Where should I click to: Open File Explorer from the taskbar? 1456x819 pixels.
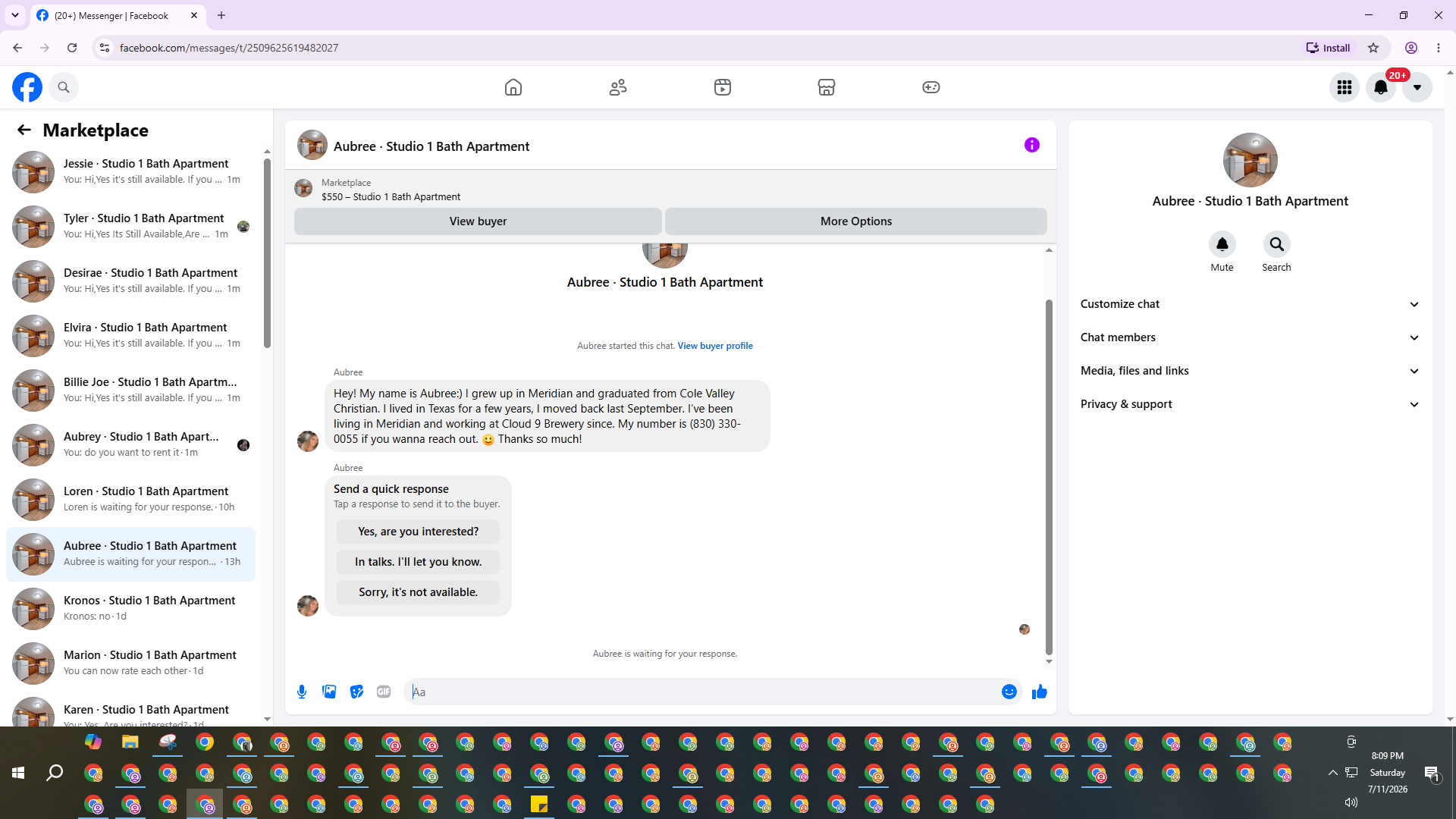(x=130, y=742)
